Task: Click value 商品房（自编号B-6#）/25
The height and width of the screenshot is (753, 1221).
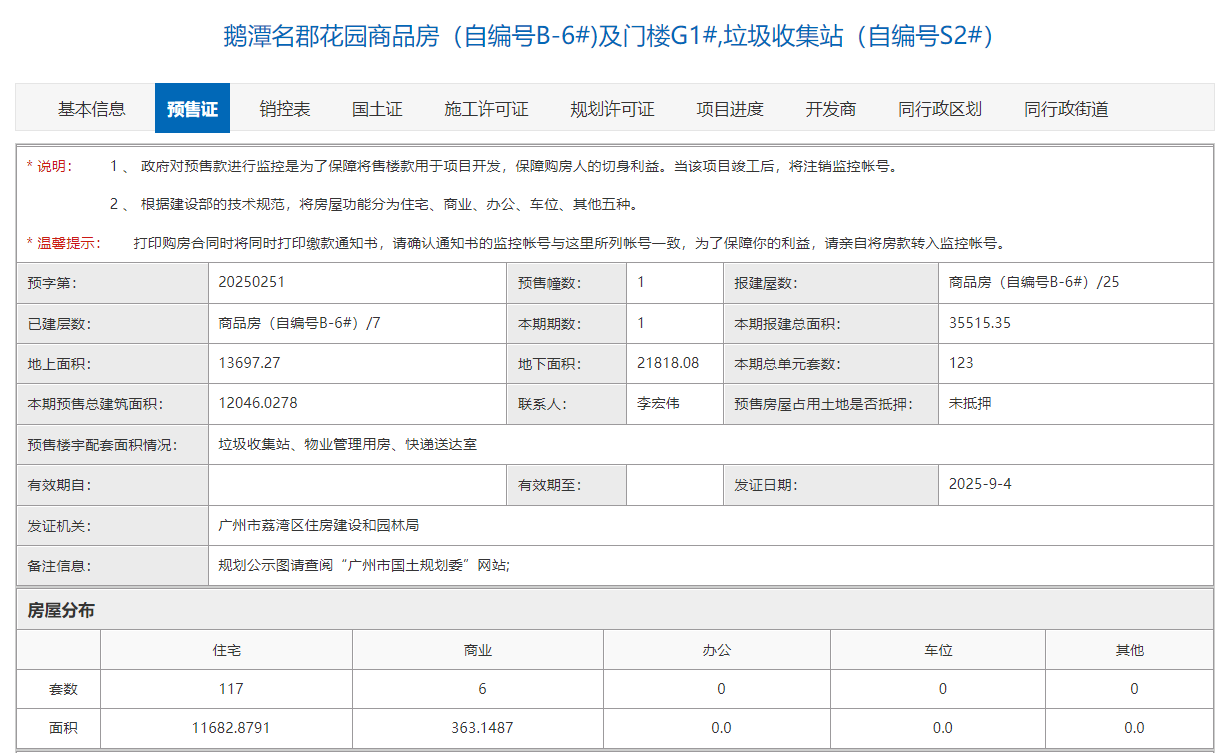Action: tap(1034, 282)
